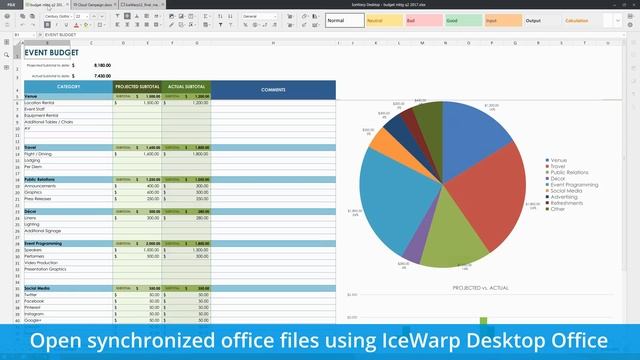This screenshot has width=640, height=360.
Task: Select the EVENT BUDGET title cell
Action: (47, 52)
